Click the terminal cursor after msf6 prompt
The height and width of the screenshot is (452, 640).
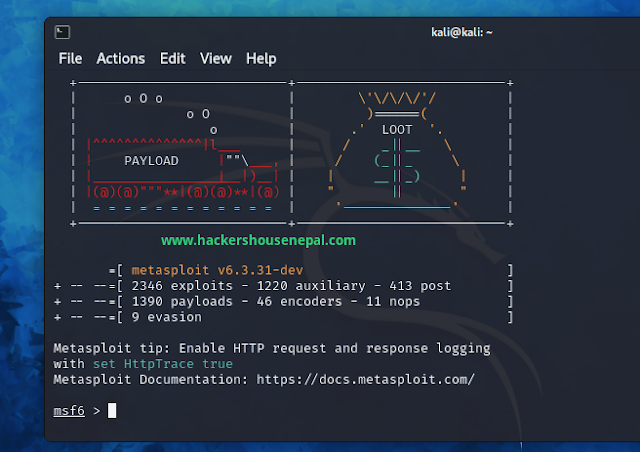click(x=112, y=411)
